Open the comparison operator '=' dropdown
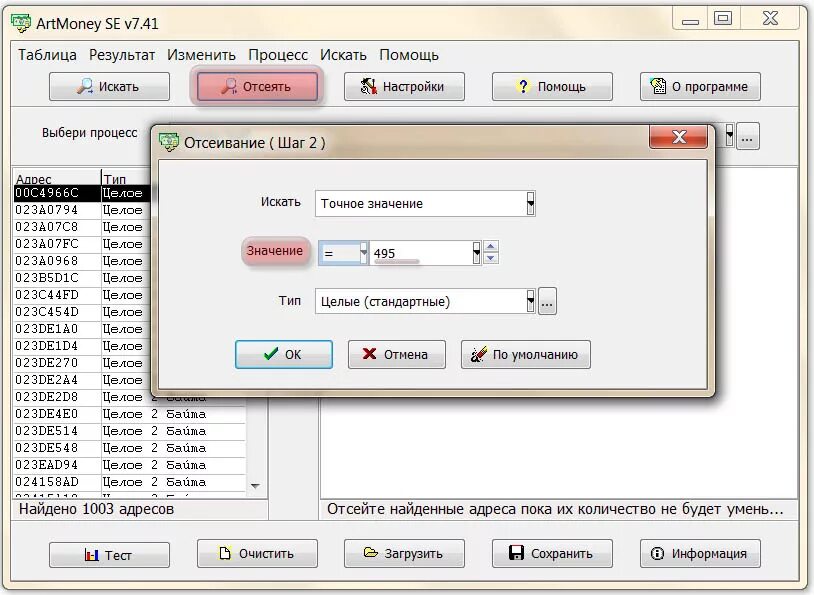This screenshot has height=595, width=814. point(363,253)
